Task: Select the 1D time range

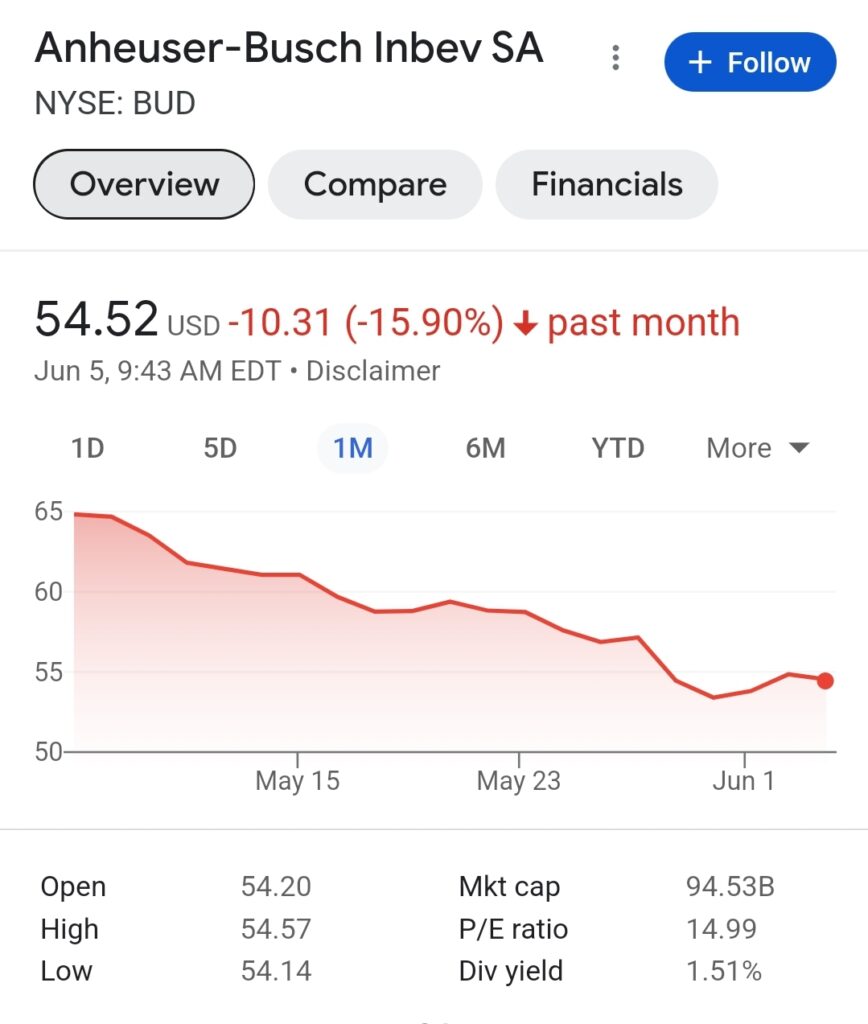Action: pos(88,448)
